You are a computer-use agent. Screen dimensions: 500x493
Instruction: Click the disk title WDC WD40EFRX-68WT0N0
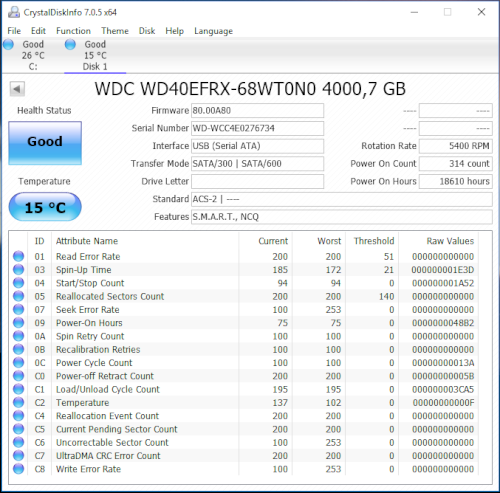point(205,89)
